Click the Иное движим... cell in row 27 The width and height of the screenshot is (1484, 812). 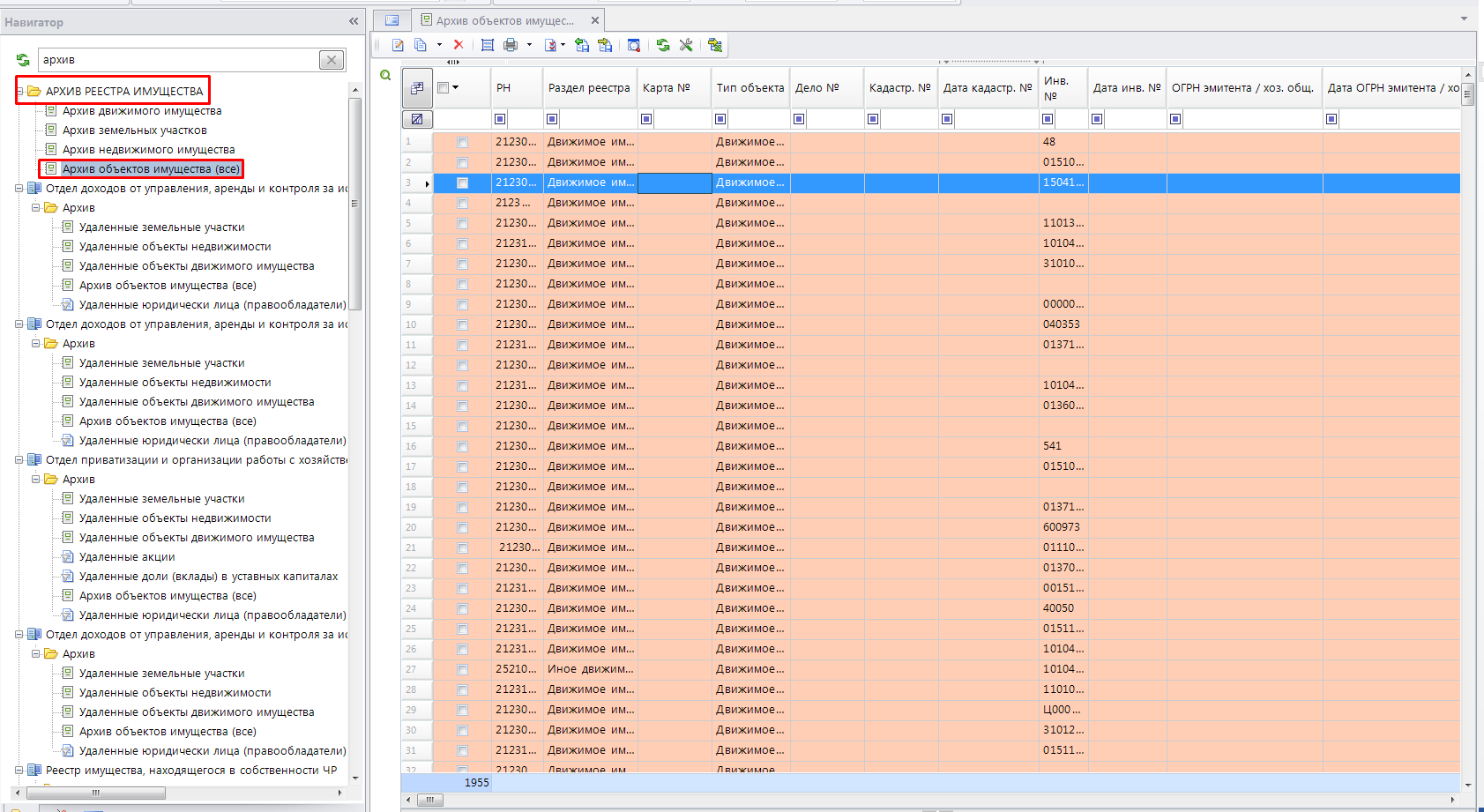590,669
